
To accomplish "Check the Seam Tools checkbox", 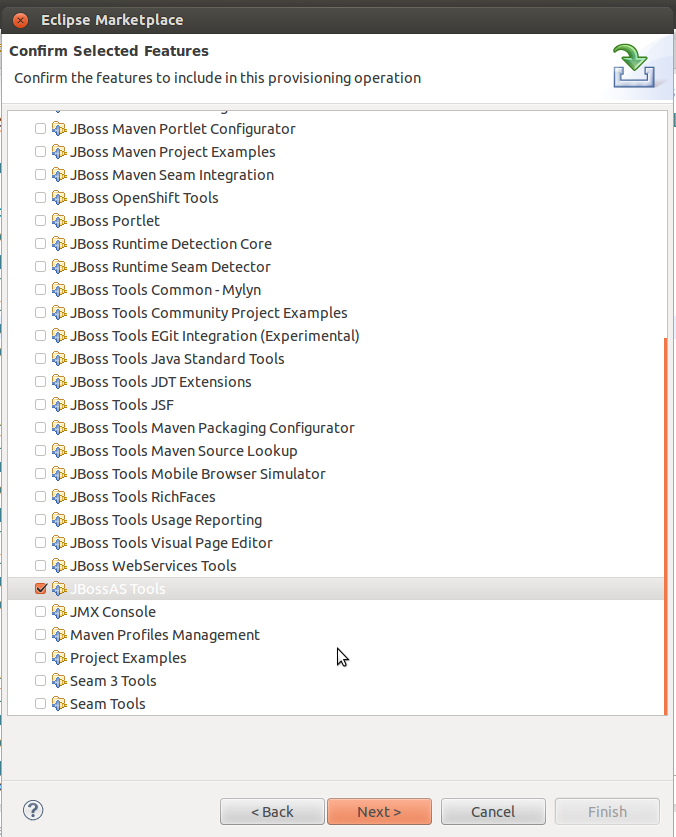I will coord(40,704).
